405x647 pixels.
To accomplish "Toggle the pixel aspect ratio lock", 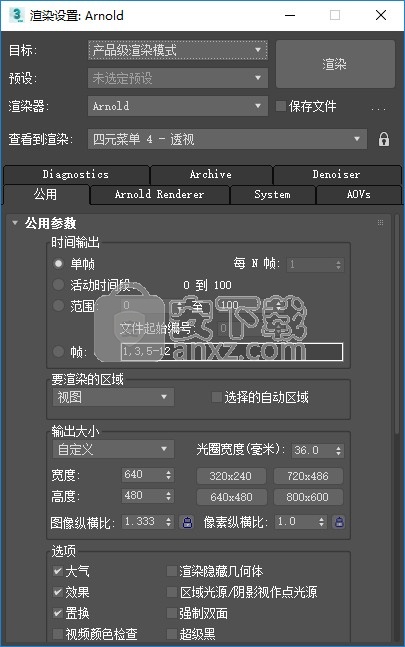I will tap(339, 522).
